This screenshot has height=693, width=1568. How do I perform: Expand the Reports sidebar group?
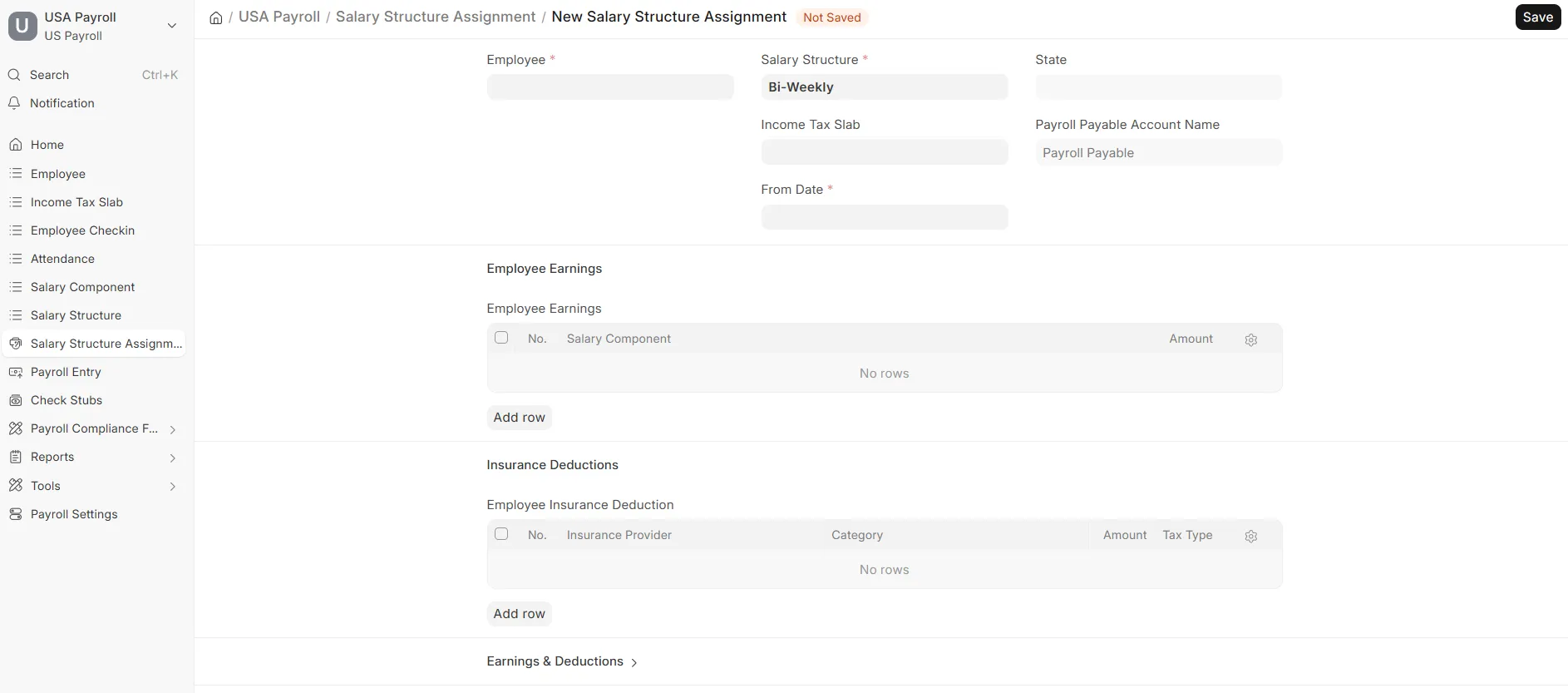click(173, 458)
